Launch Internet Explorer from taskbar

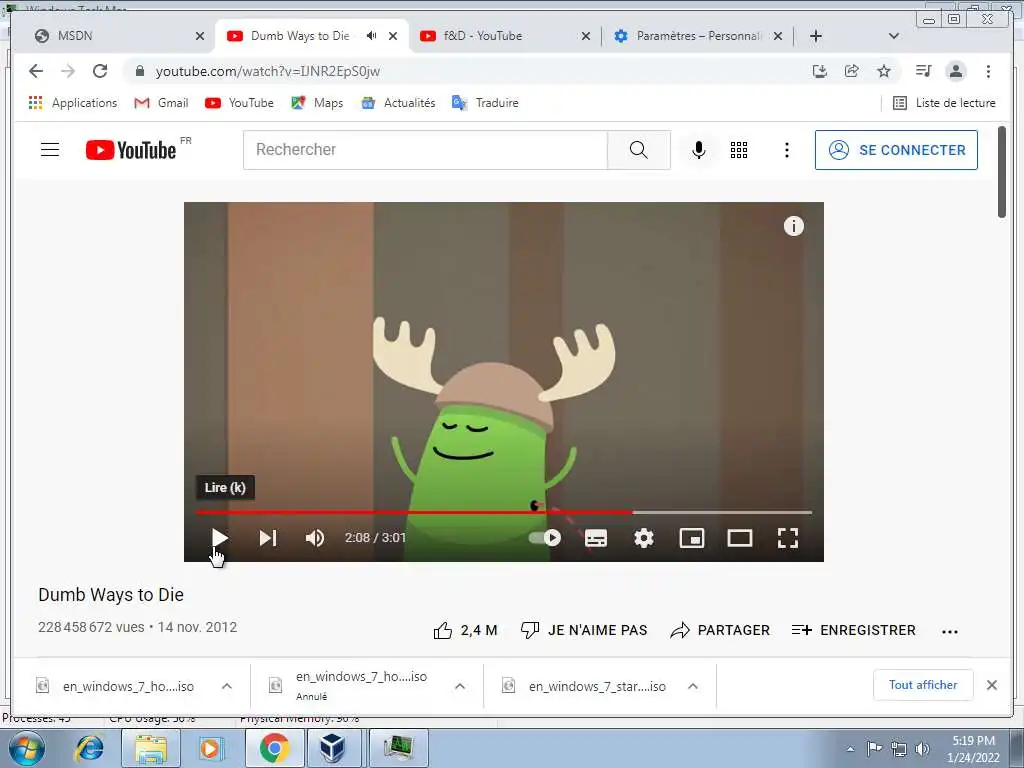(90, 748)
